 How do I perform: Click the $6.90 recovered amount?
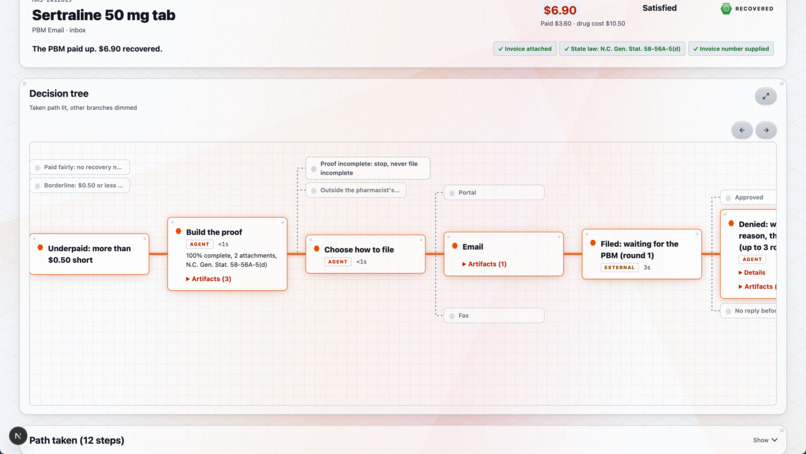[560, 10]
